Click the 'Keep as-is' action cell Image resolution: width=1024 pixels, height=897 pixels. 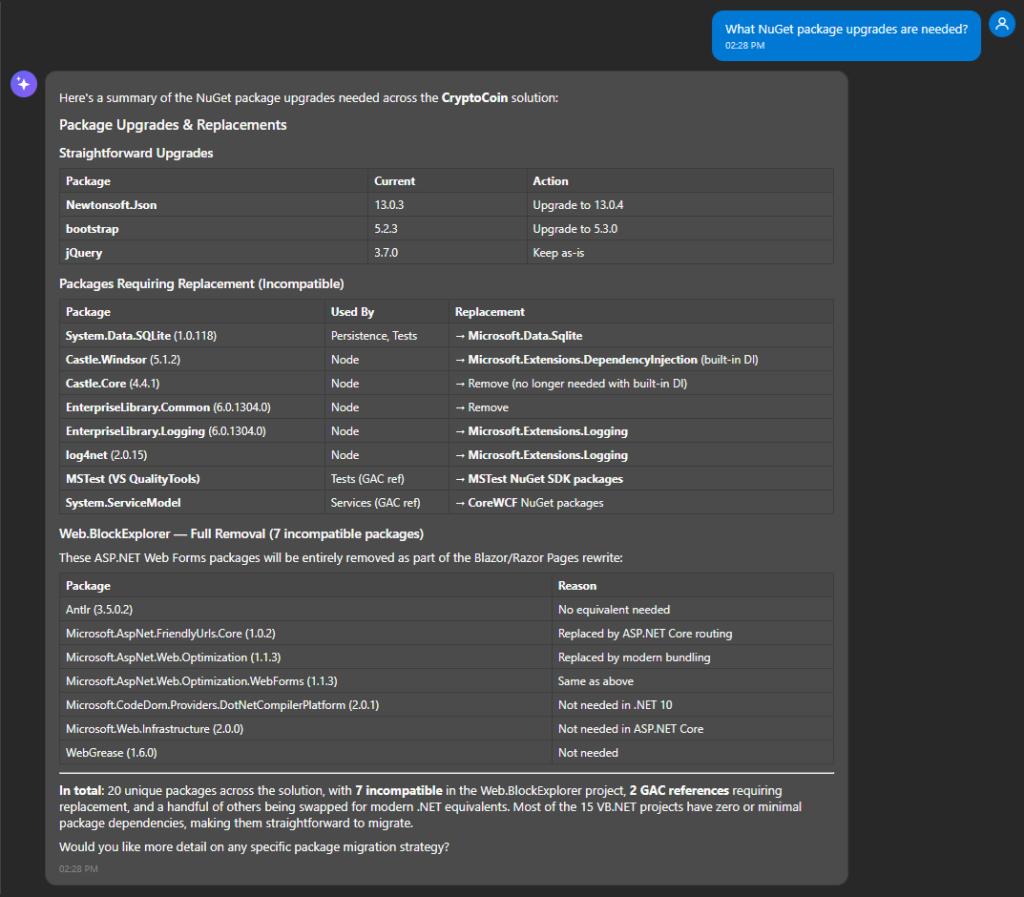point(680,253)
